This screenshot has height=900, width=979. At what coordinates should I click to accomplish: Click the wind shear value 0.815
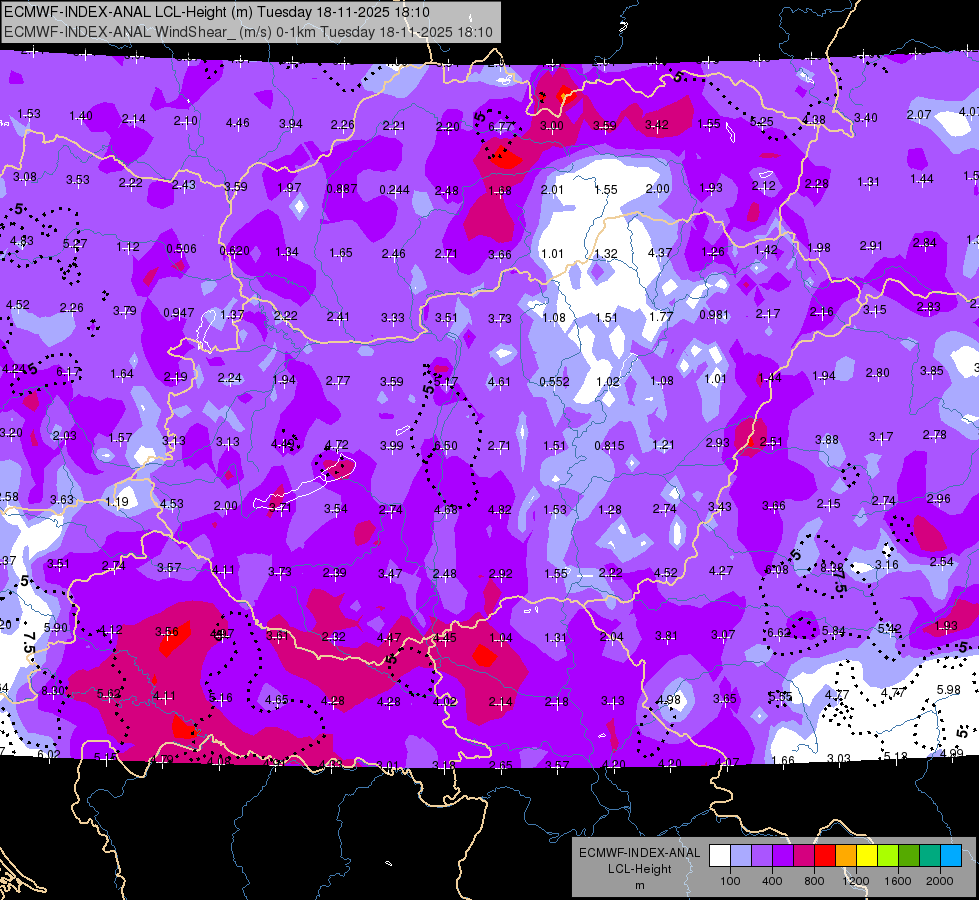pos(609,445)
